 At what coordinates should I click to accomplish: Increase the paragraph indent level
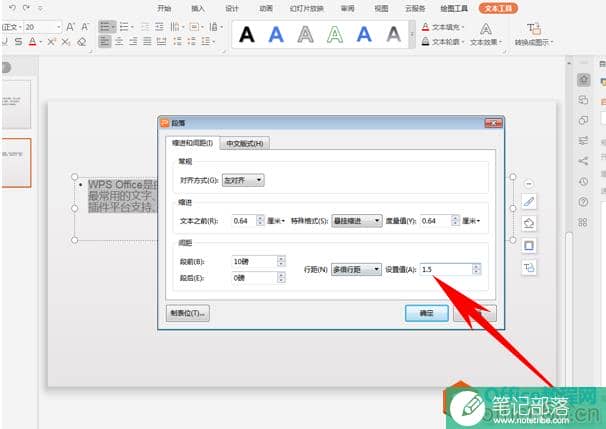(x=159, y=27)
